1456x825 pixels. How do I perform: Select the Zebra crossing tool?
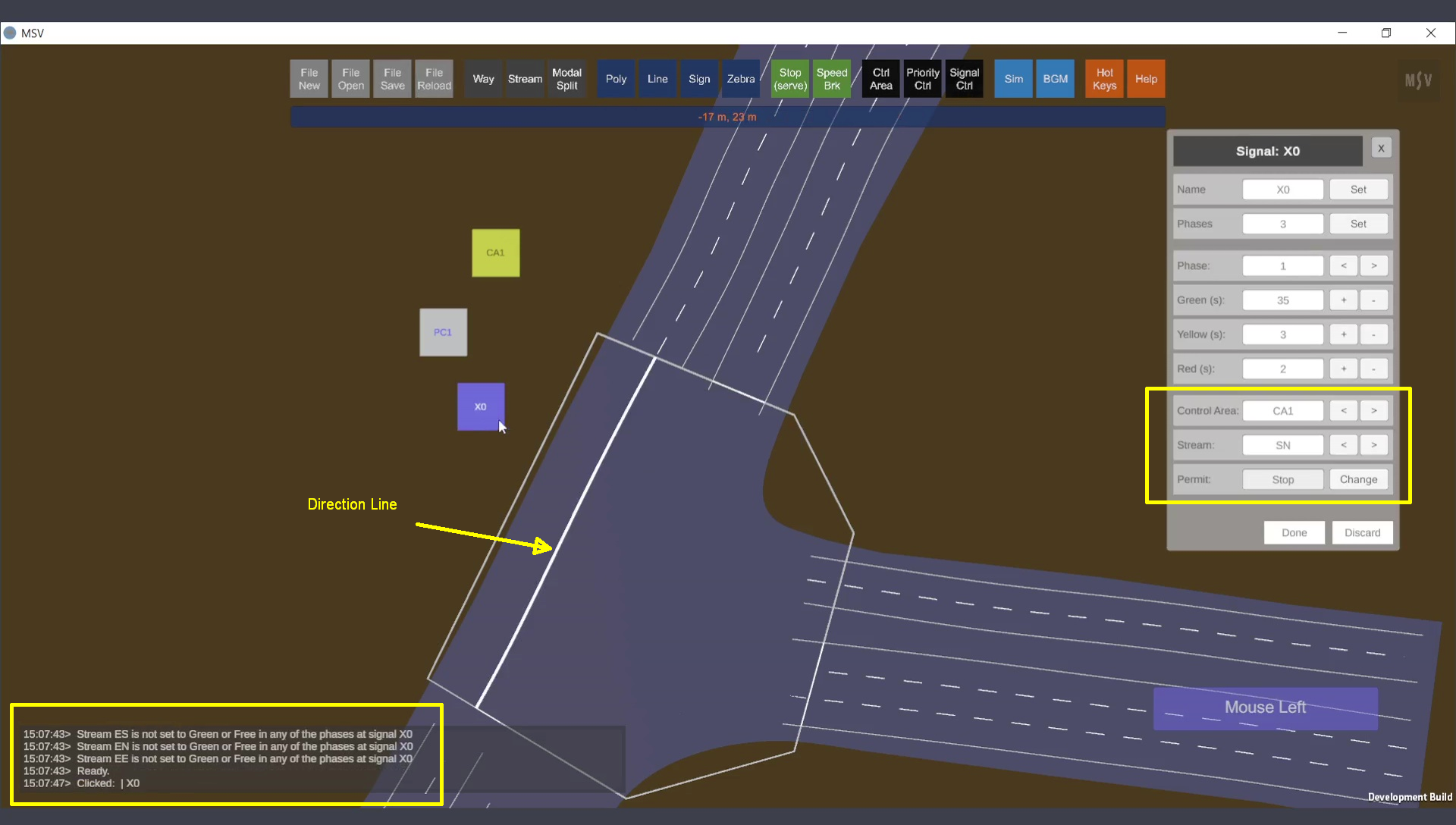(x=740, y=79)
